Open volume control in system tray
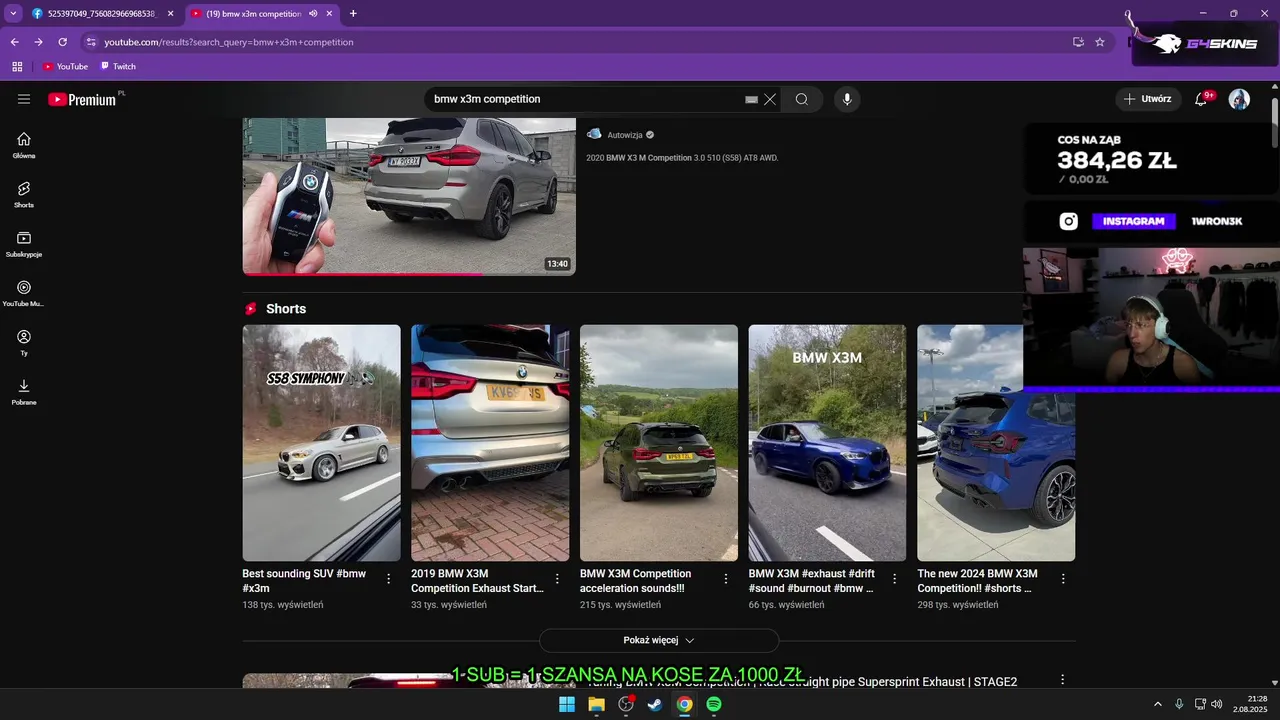 pos(1217,704)
